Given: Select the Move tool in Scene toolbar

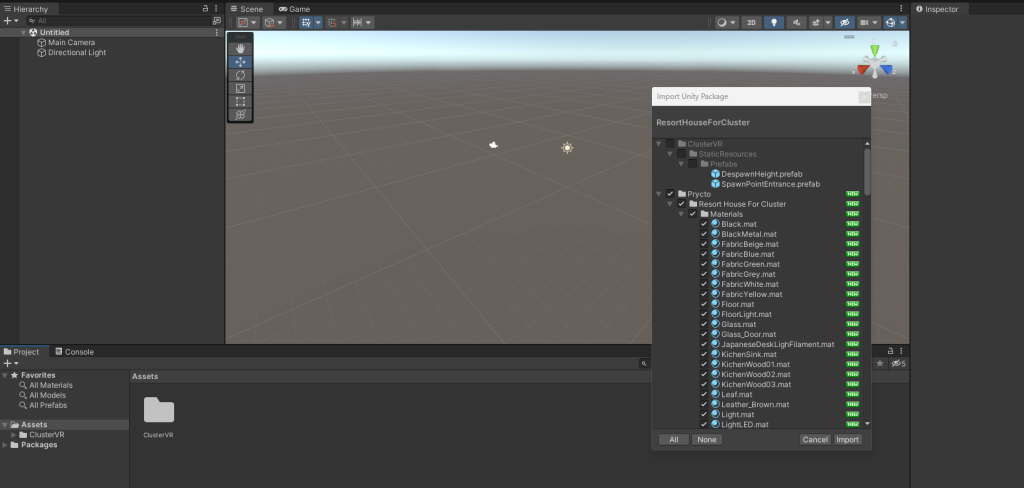Looking at the screenshot, I should (x=240, y=62).
